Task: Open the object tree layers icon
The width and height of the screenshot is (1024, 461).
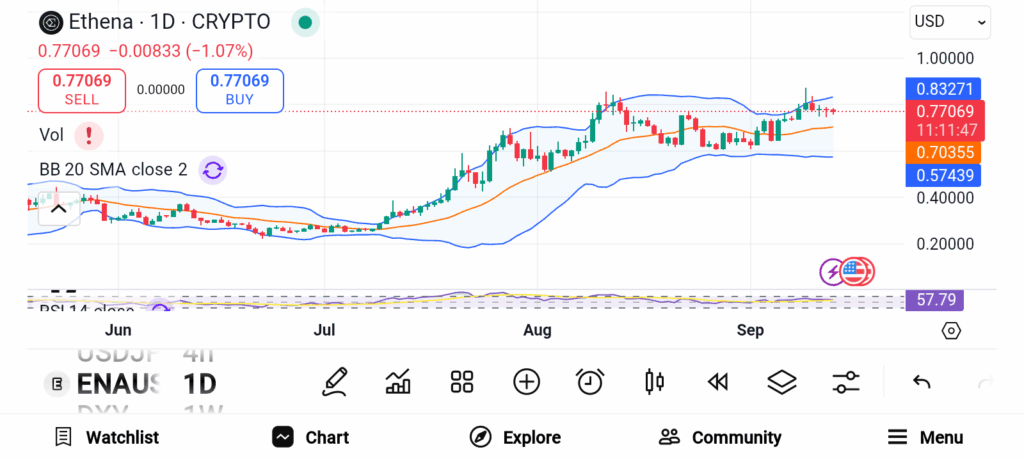Action: click(781, 381)
